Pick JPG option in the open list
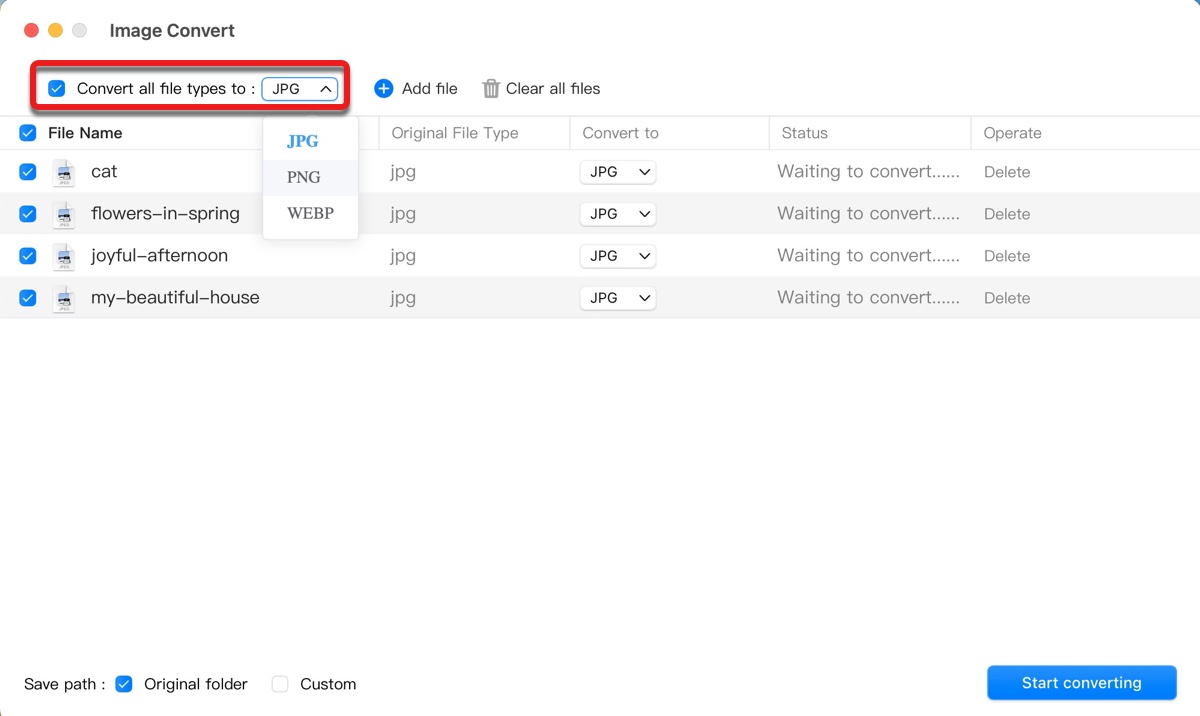This screenshot has width=1200, height=716. pos(303,141)
